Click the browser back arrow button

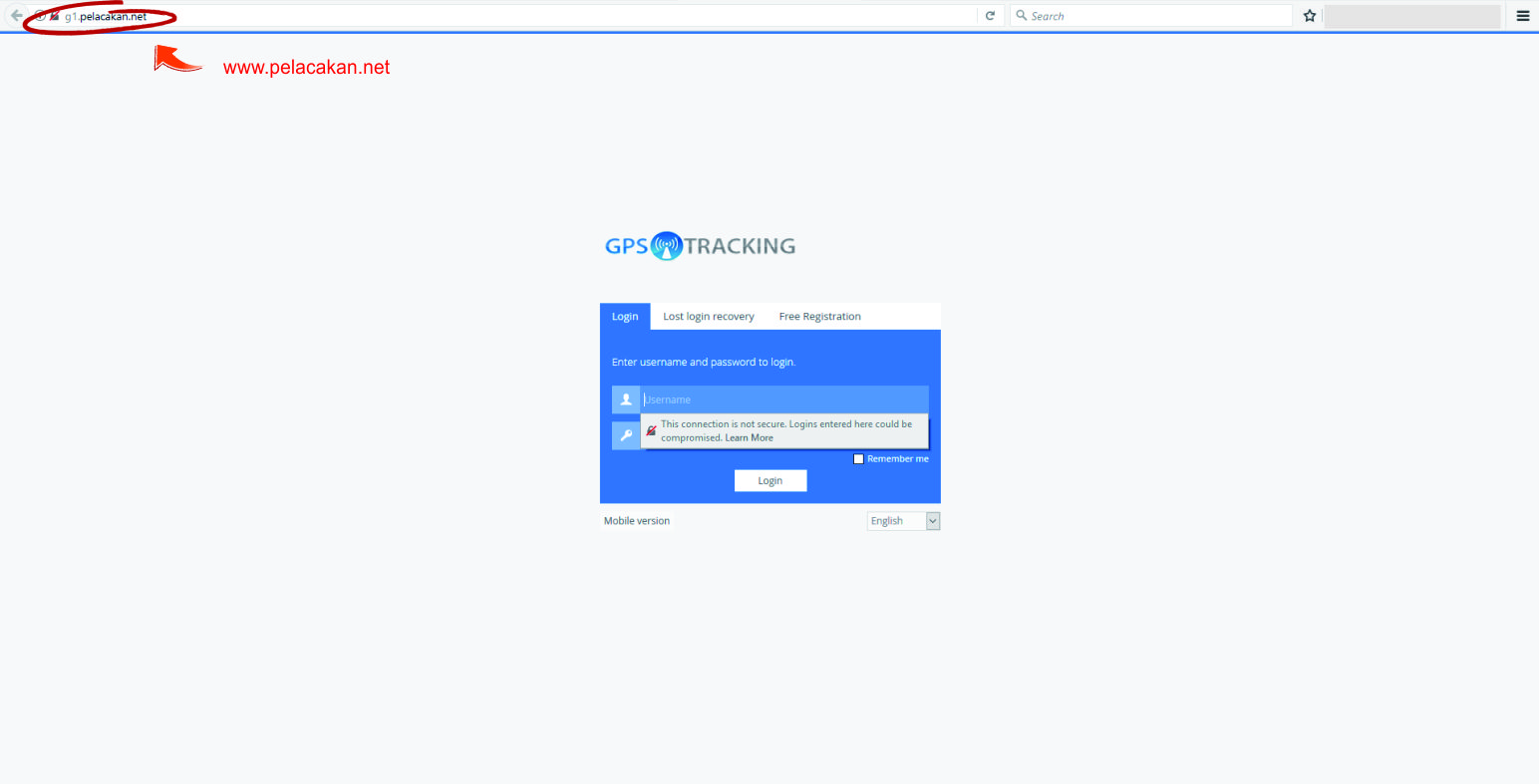16,16
